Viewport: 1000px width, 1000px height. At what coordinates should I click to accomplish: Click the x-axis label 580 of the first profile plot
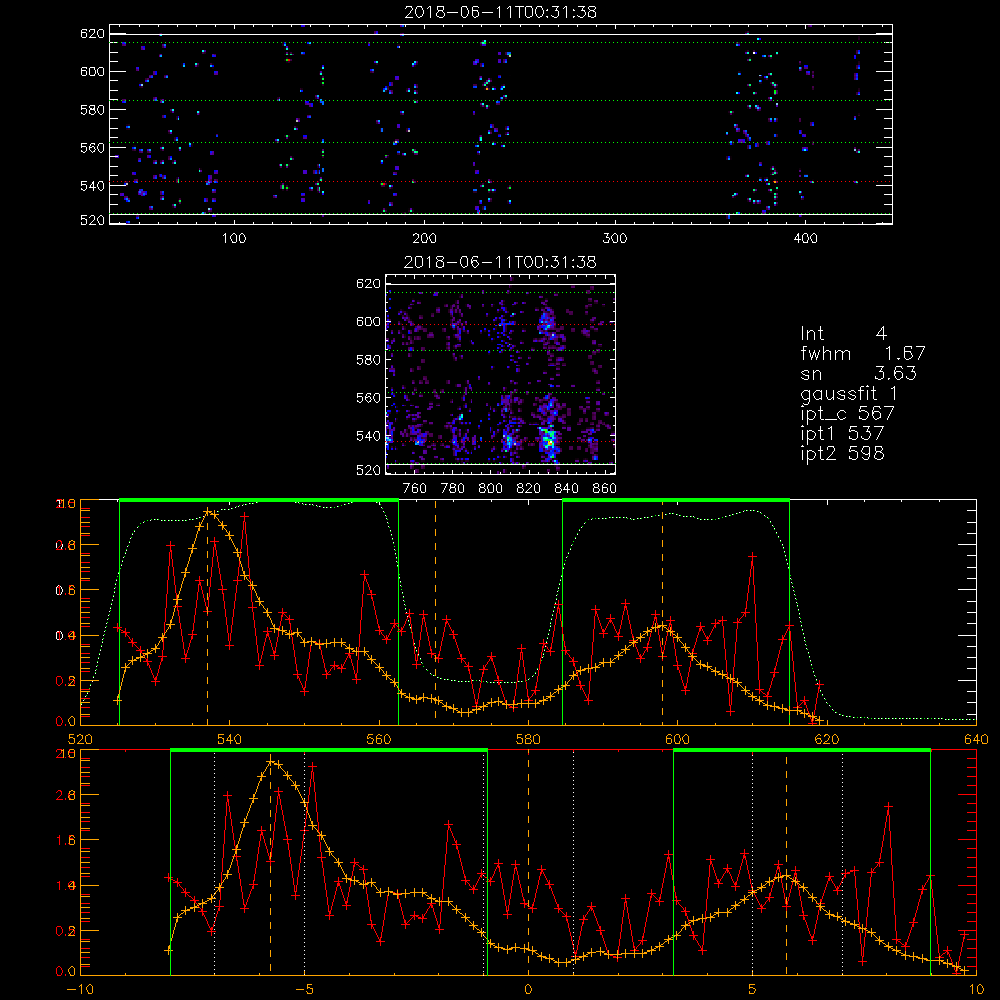click(528, 740)
